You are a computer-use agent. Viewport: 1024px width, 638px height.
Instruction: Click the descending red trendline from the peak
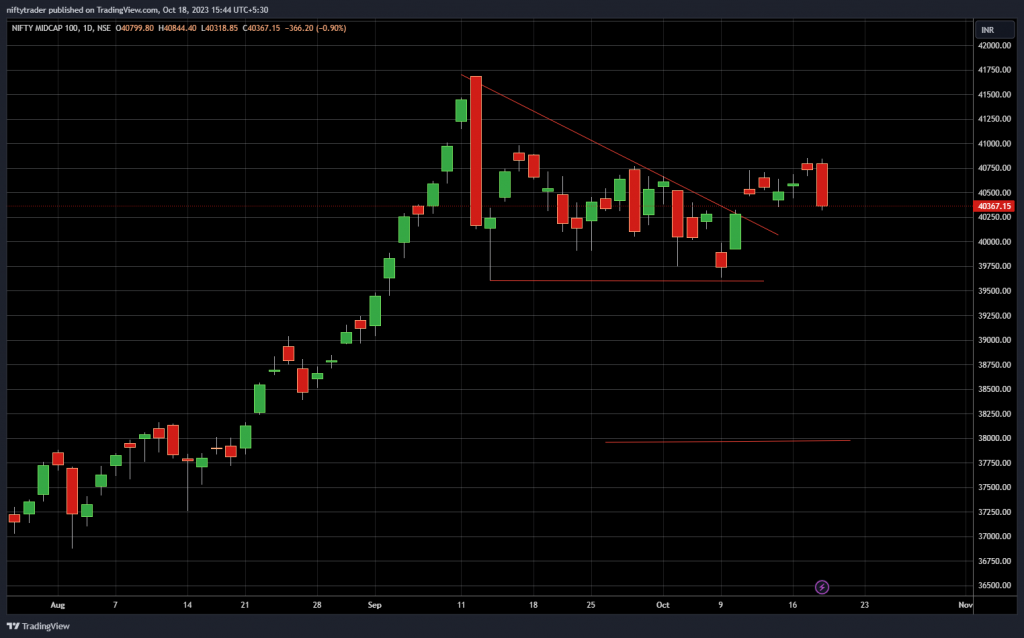(x=619, y=155)
